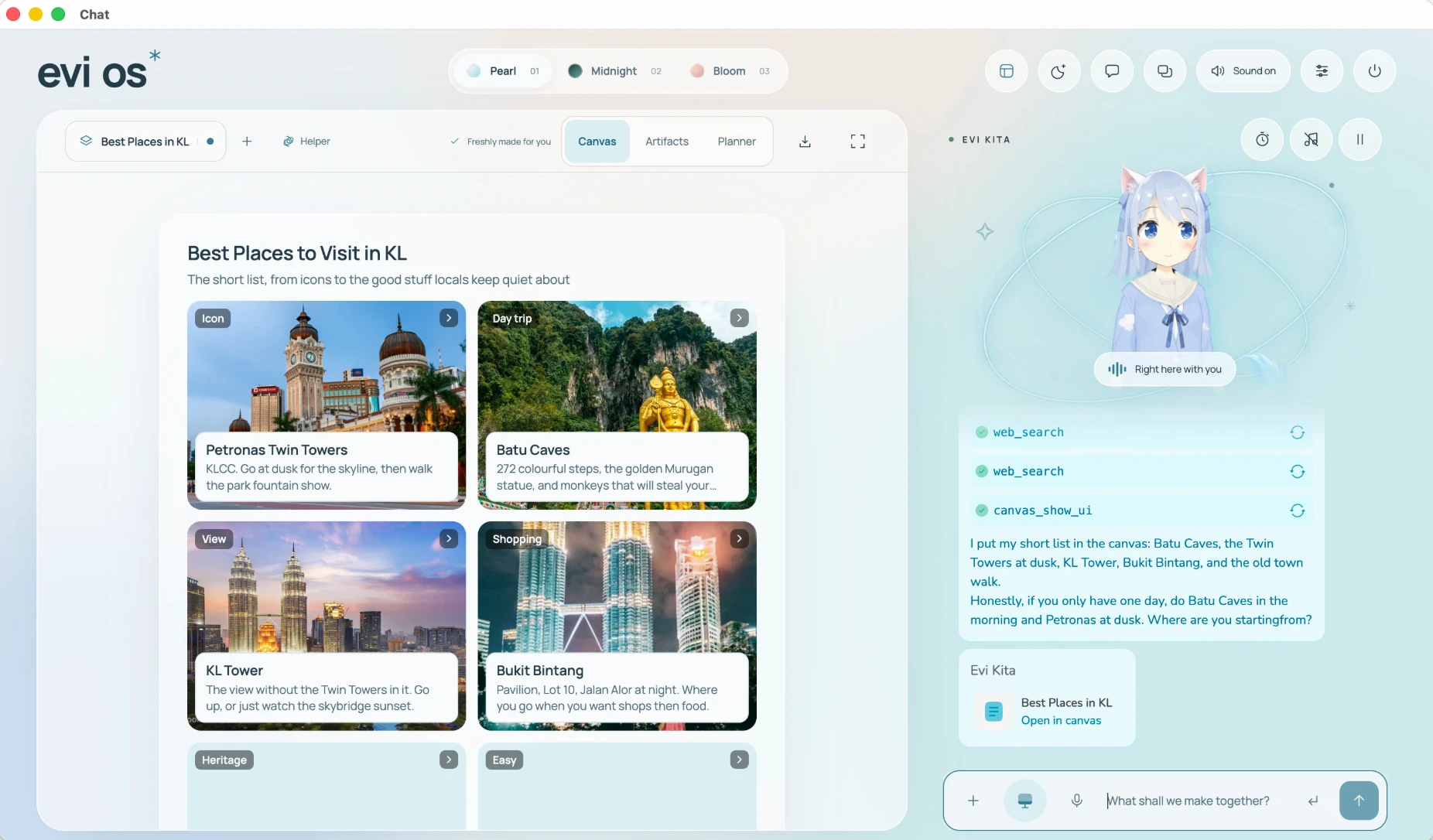Switch to the Planner tab
The image size is (1433, 840).
click(x=737, y=142)
